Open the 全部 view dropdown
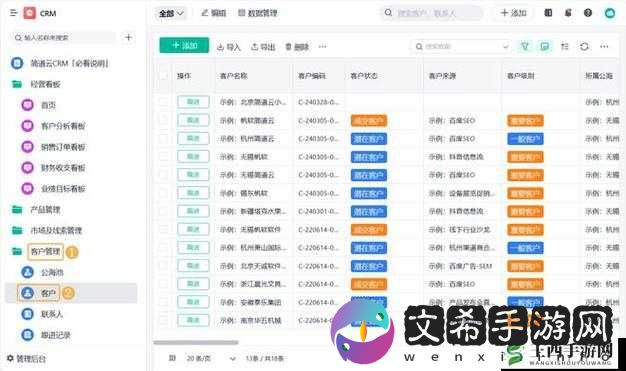 (171, 13)
